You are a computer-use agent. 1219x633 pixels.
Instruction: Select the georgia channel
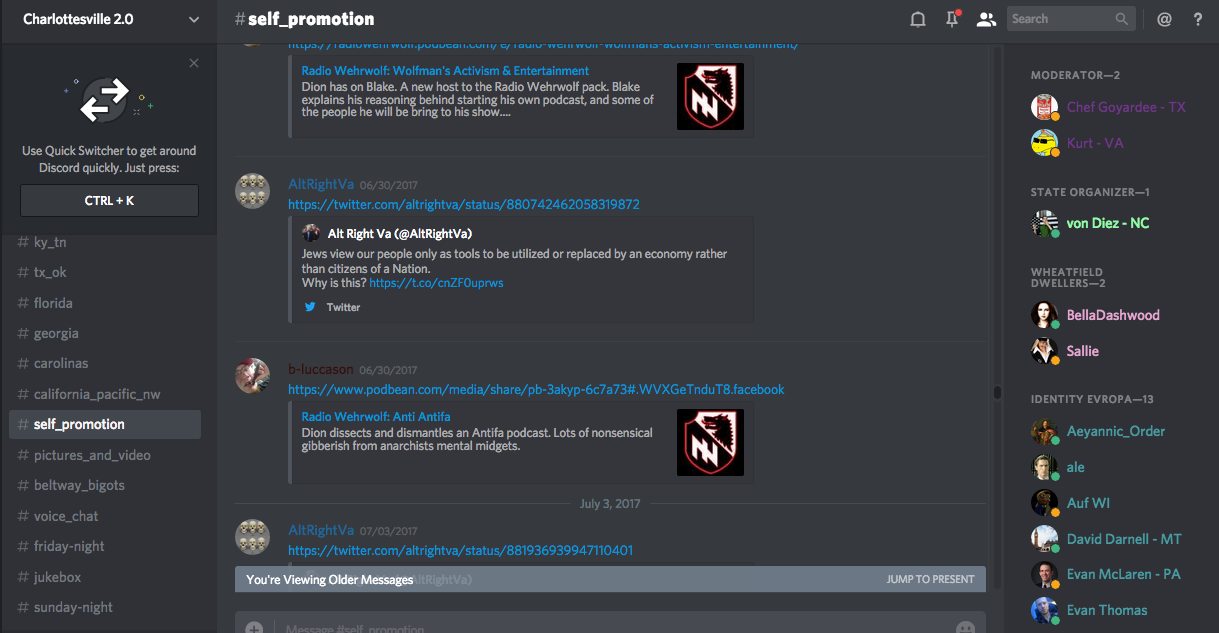click(56, 333)
